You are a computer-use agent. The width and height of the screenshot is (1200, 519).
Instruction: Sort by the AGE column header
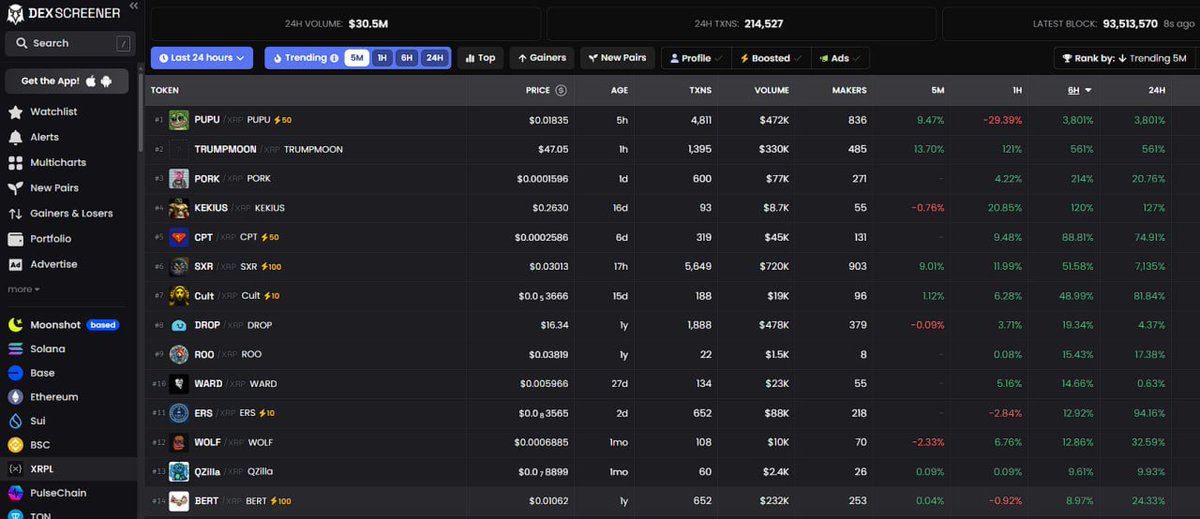coord(619,91)
